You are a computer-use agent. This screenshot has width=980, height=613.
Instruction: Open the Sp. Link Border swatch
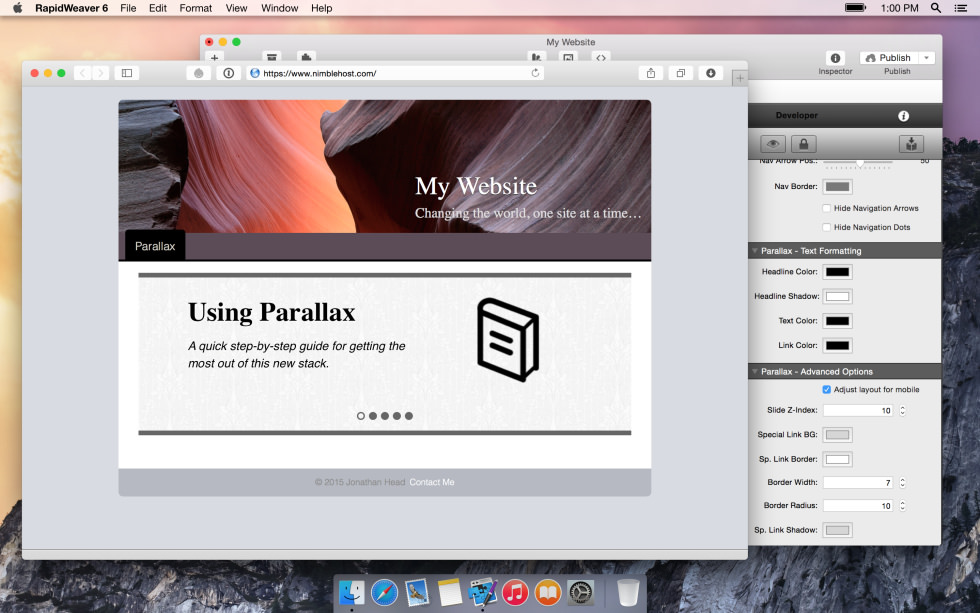[x=838, y=459]
